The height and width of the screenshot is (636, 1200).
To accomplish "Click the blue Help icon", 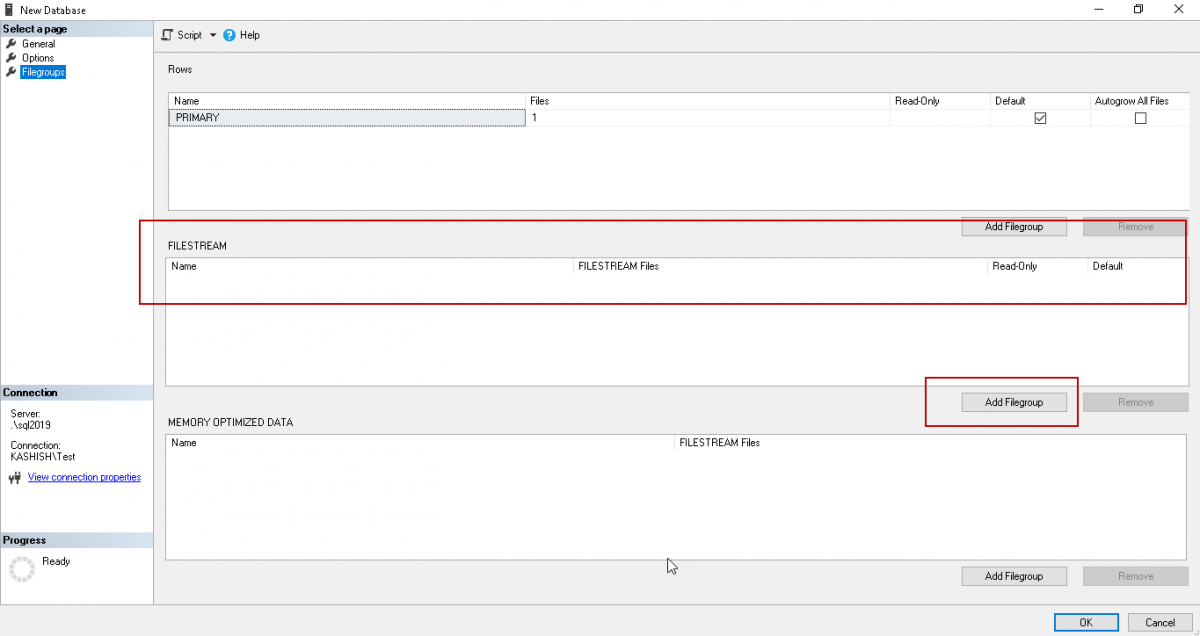I will click(x=229, y=35).
